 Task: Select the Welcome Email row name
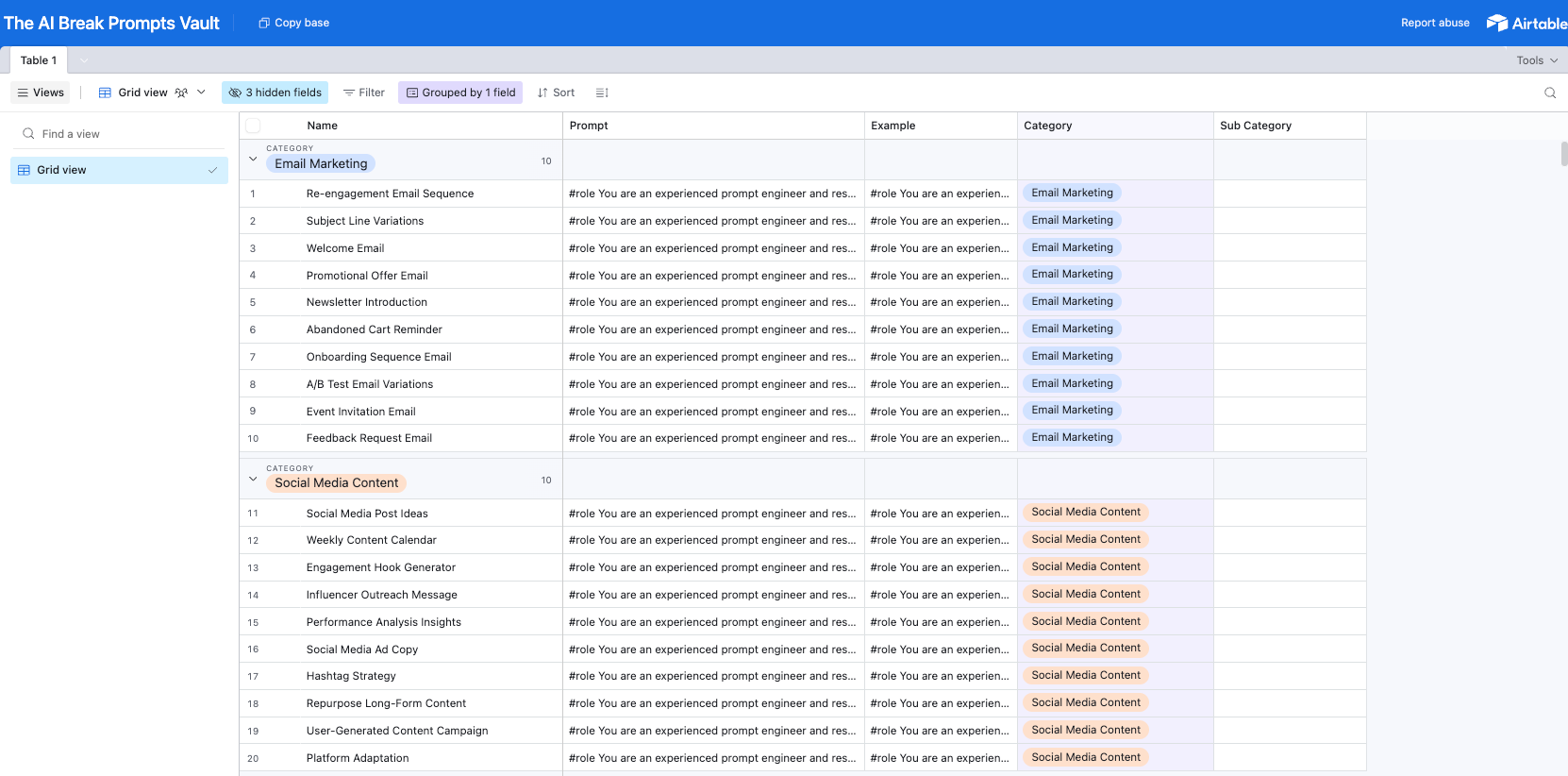(345, 248)
